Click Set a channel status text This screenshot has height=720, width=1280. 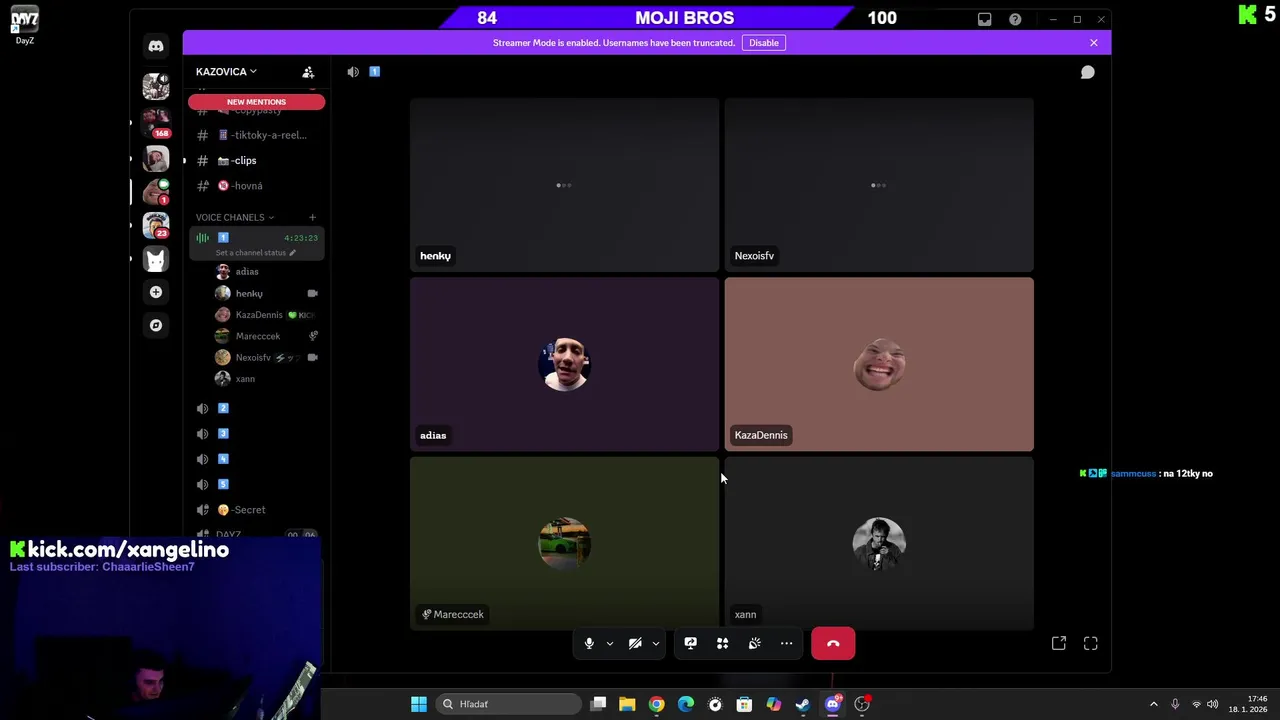[x=251, y=253]
